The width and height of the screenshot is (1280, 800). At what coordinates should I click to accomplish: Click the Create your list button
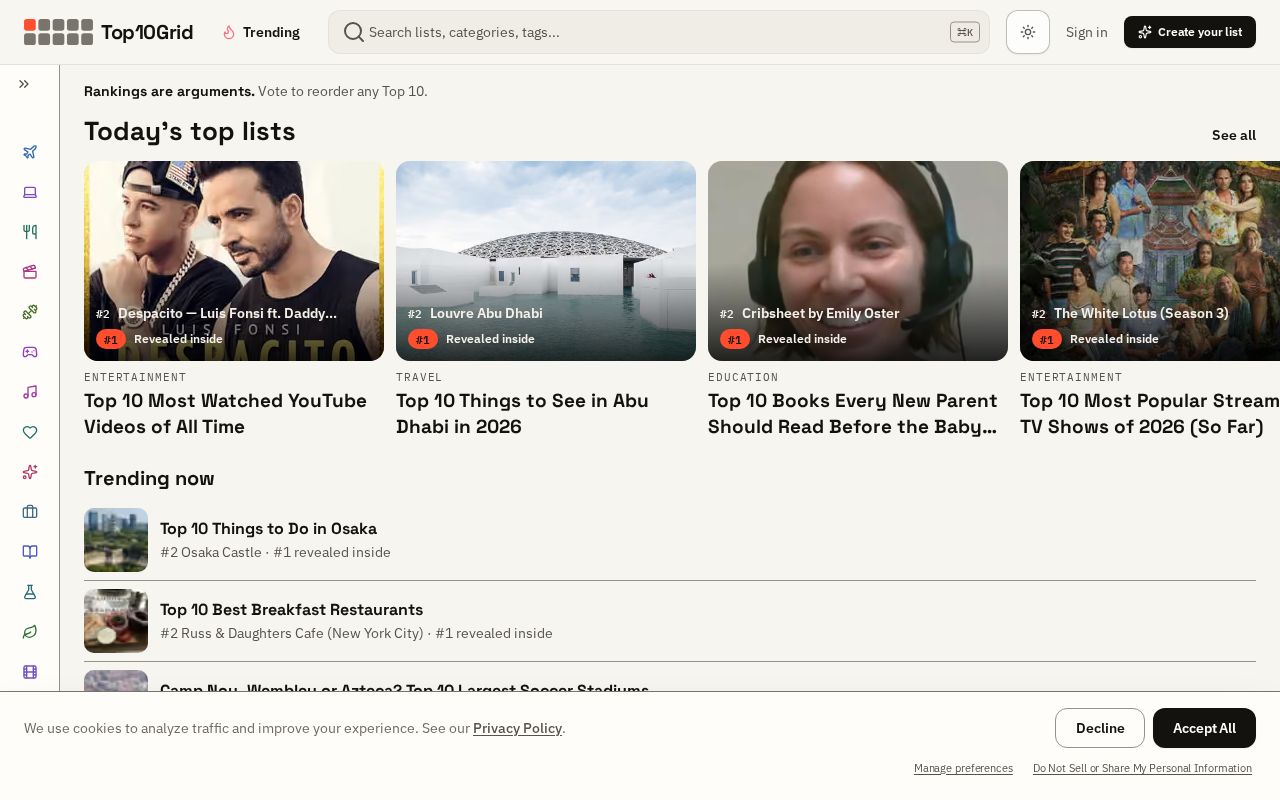point(1190,32)
